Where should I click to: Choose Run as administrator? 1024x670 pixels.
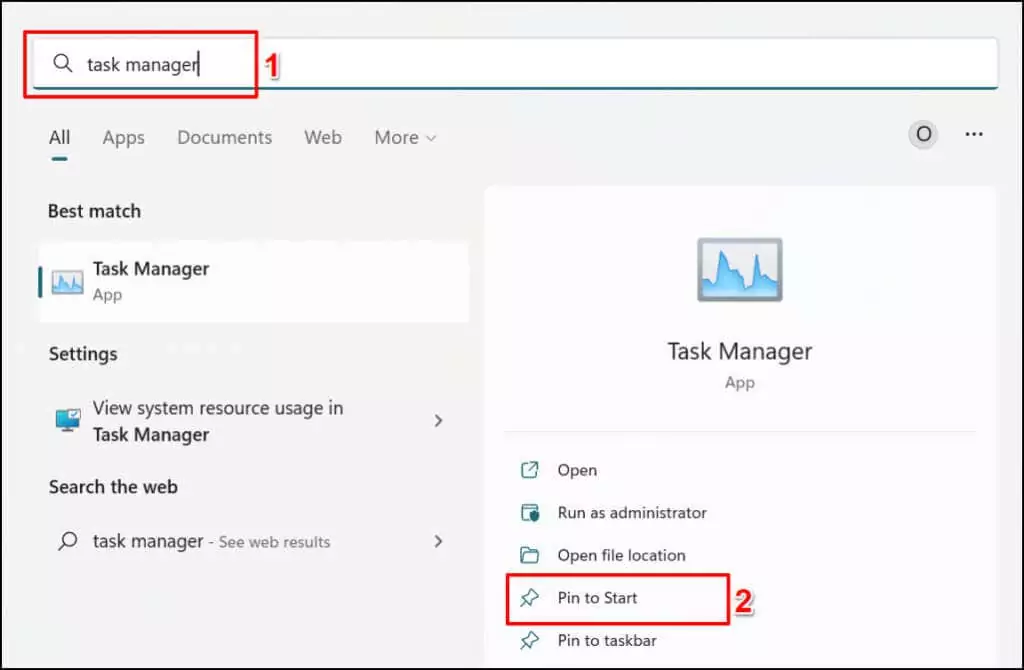[632, 513]
